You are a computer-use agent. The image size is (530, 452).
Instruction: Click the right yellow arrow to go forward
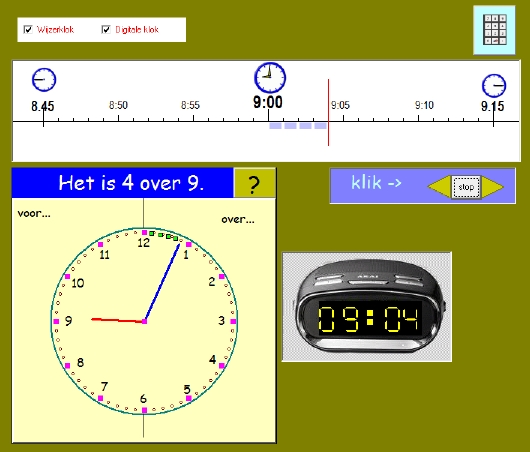click(x=493, y=186)
